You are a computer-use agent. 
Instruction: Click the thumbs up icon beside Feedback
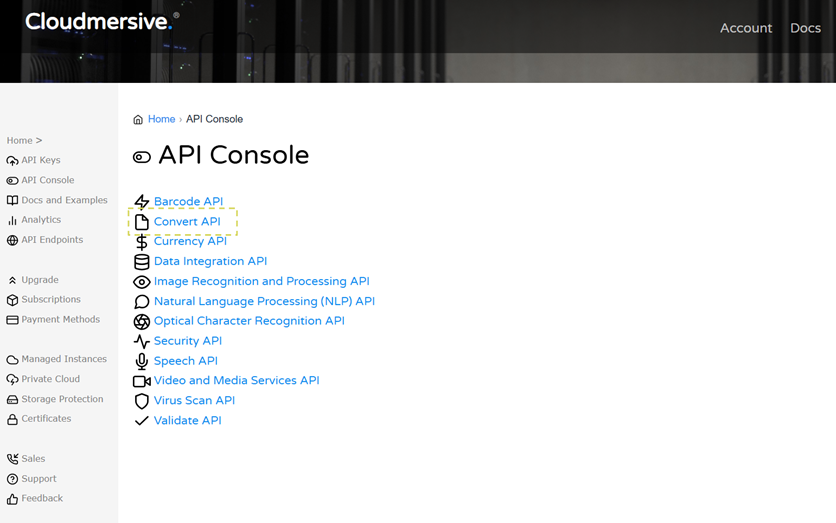(12, 499)
